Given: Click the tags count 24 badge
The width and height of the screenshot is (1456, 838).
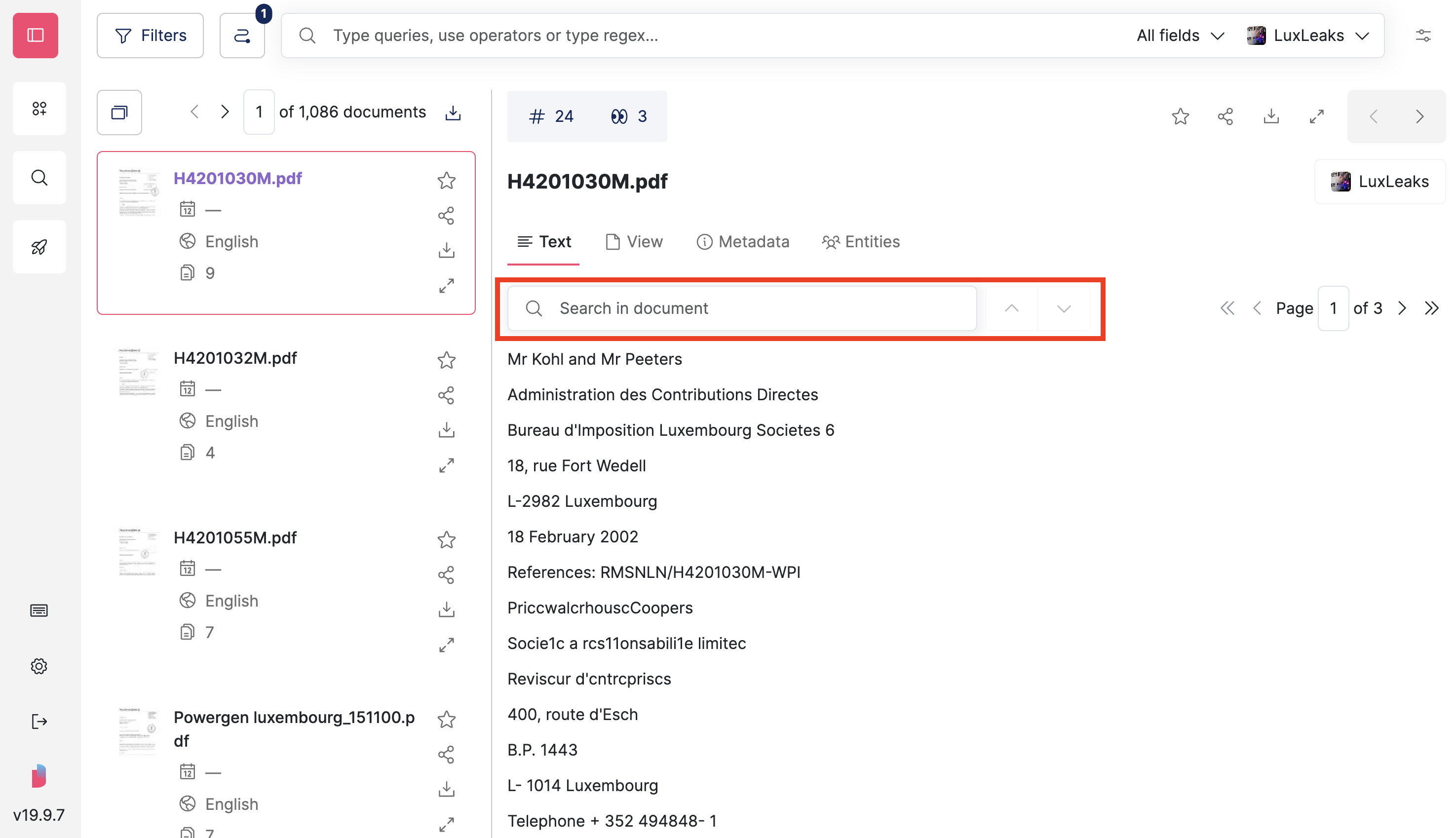Looking at the screenshot, I should pos(551,116).
